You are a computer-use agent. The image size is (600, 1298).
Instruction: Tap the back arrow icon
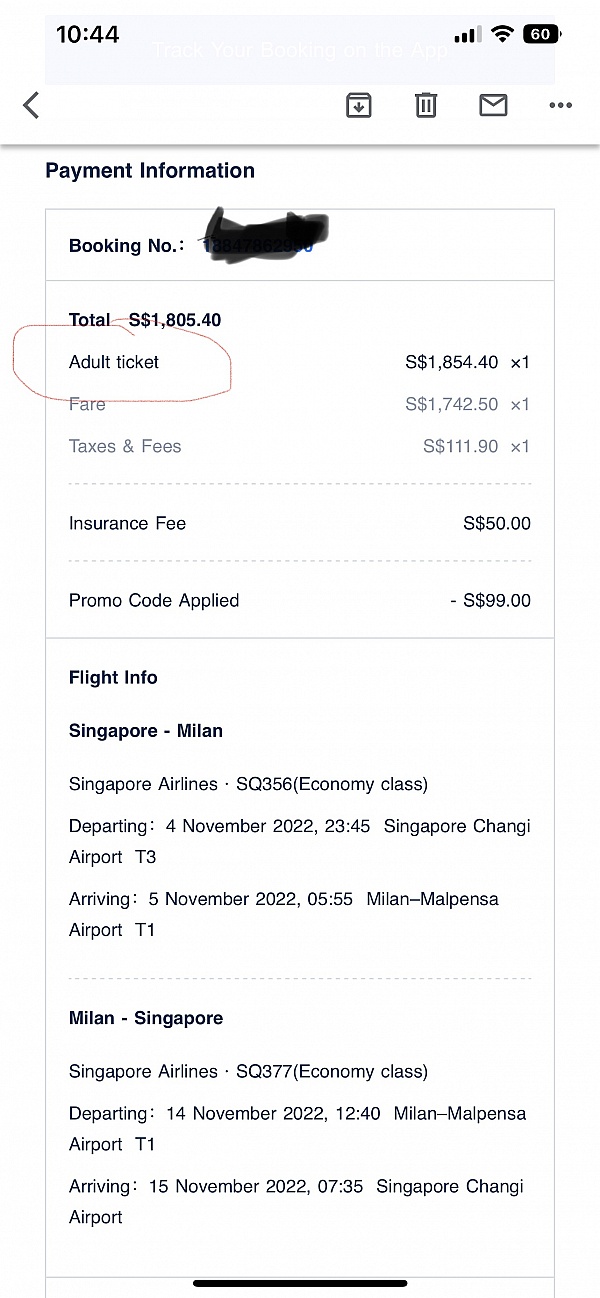click(31, 105)
